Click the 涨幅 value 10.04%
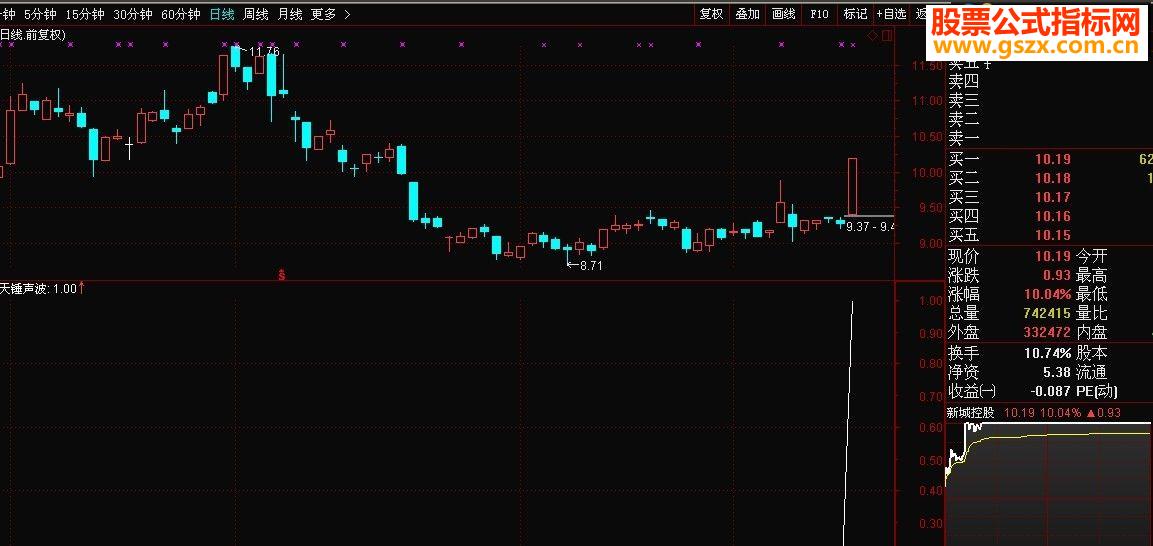This screenshot has width=1153, height=546. click(1046, 295)
